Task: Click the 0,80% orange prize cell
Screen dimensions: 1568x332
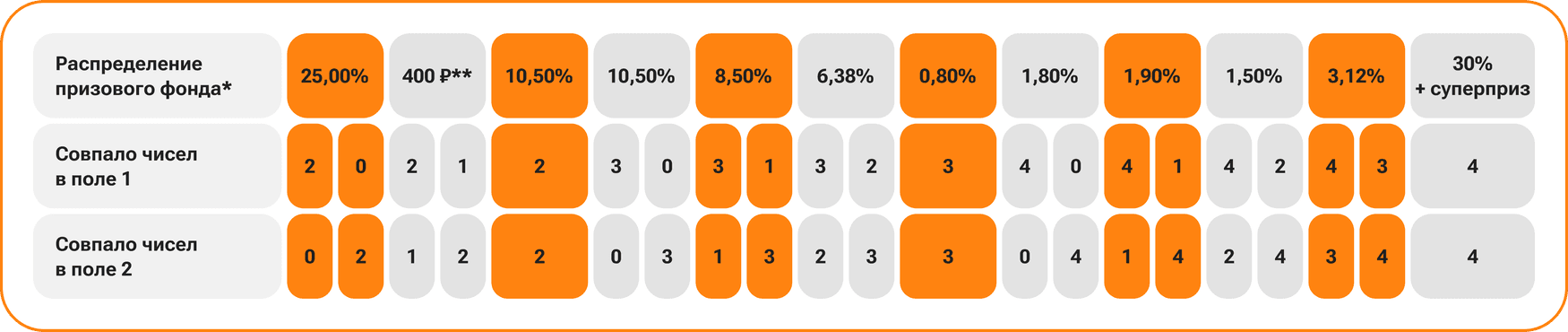Action: coord(948,75)
